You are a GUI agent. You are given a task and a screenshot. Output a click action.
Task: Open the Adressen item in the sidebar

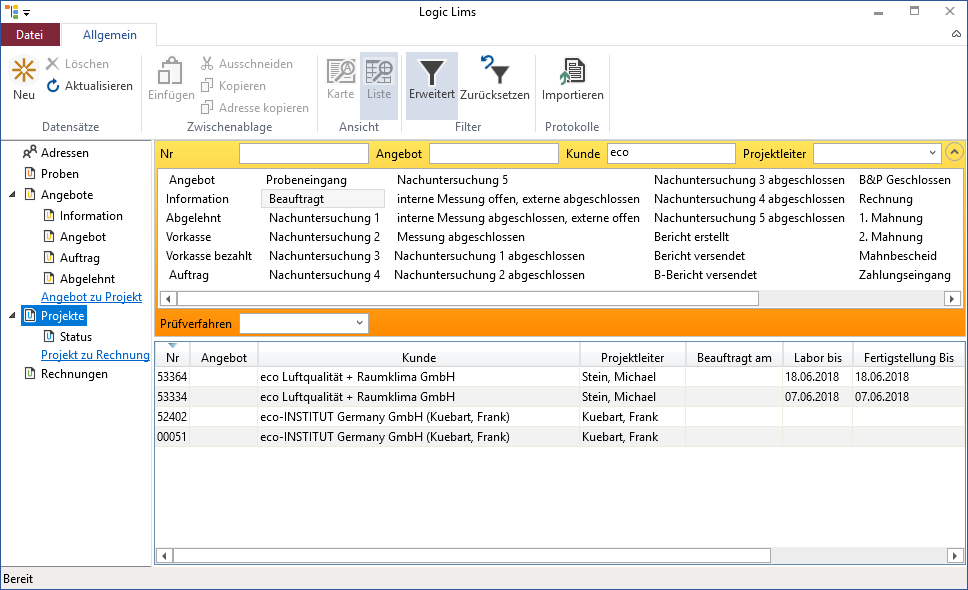coord(64,153)
